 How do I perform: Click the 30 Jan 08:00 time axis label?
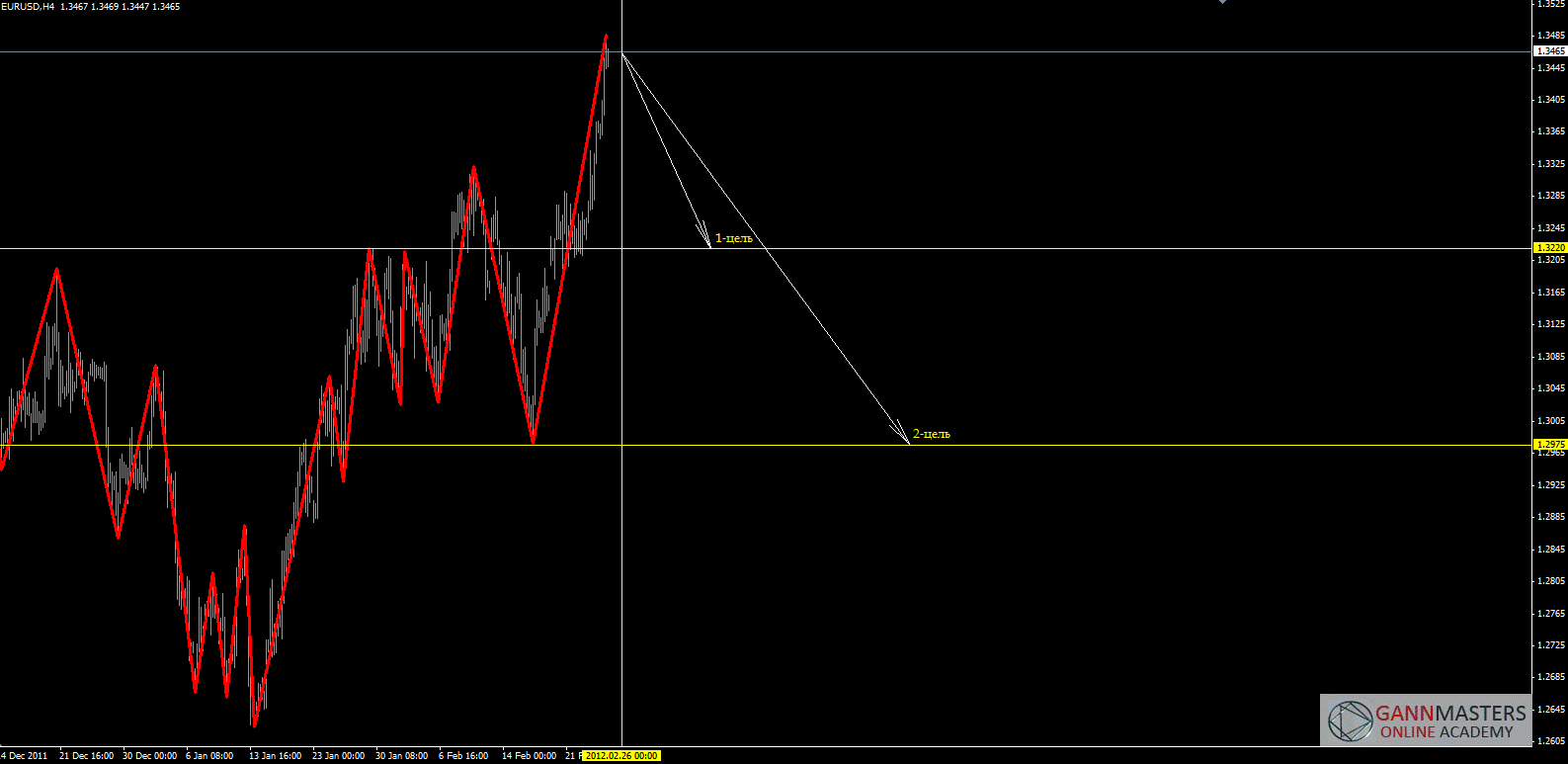(401, 756)
